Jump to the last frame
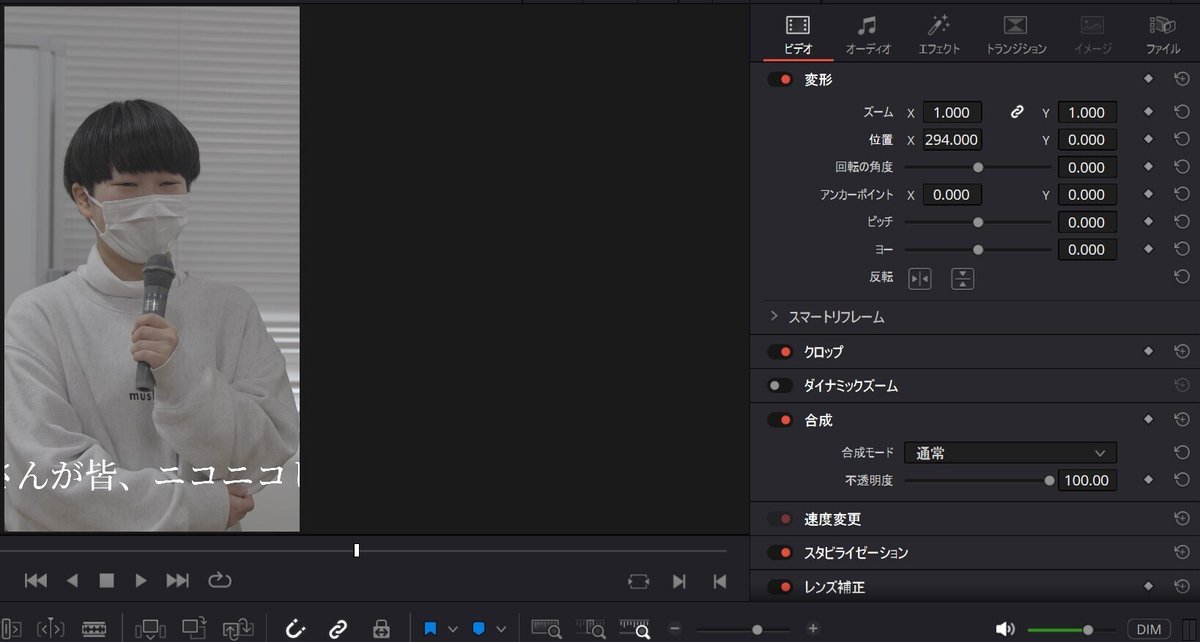 [177, 580]
